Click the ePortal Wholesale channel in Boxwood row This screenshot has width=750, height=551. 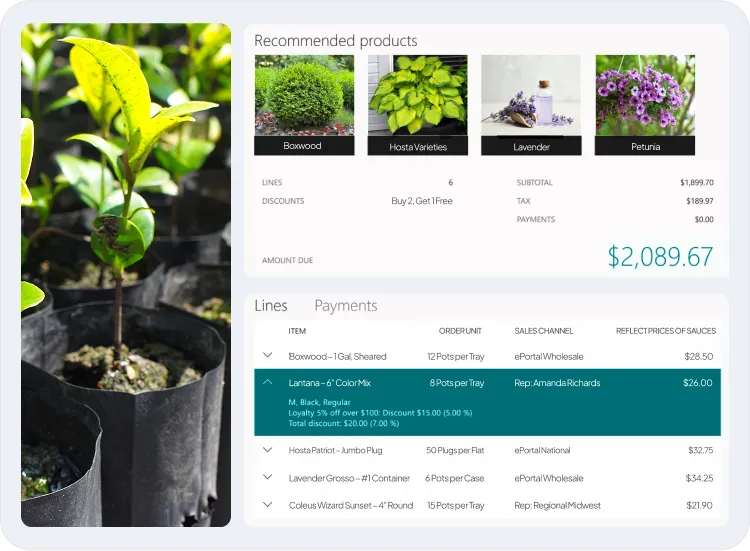click(x=549, y=356)
